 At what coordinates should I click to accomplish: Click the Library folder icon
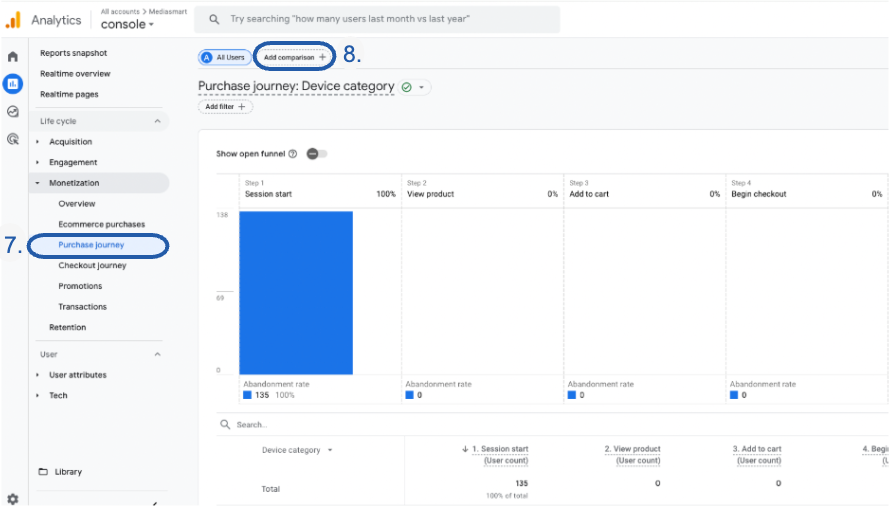pos(43,472)
